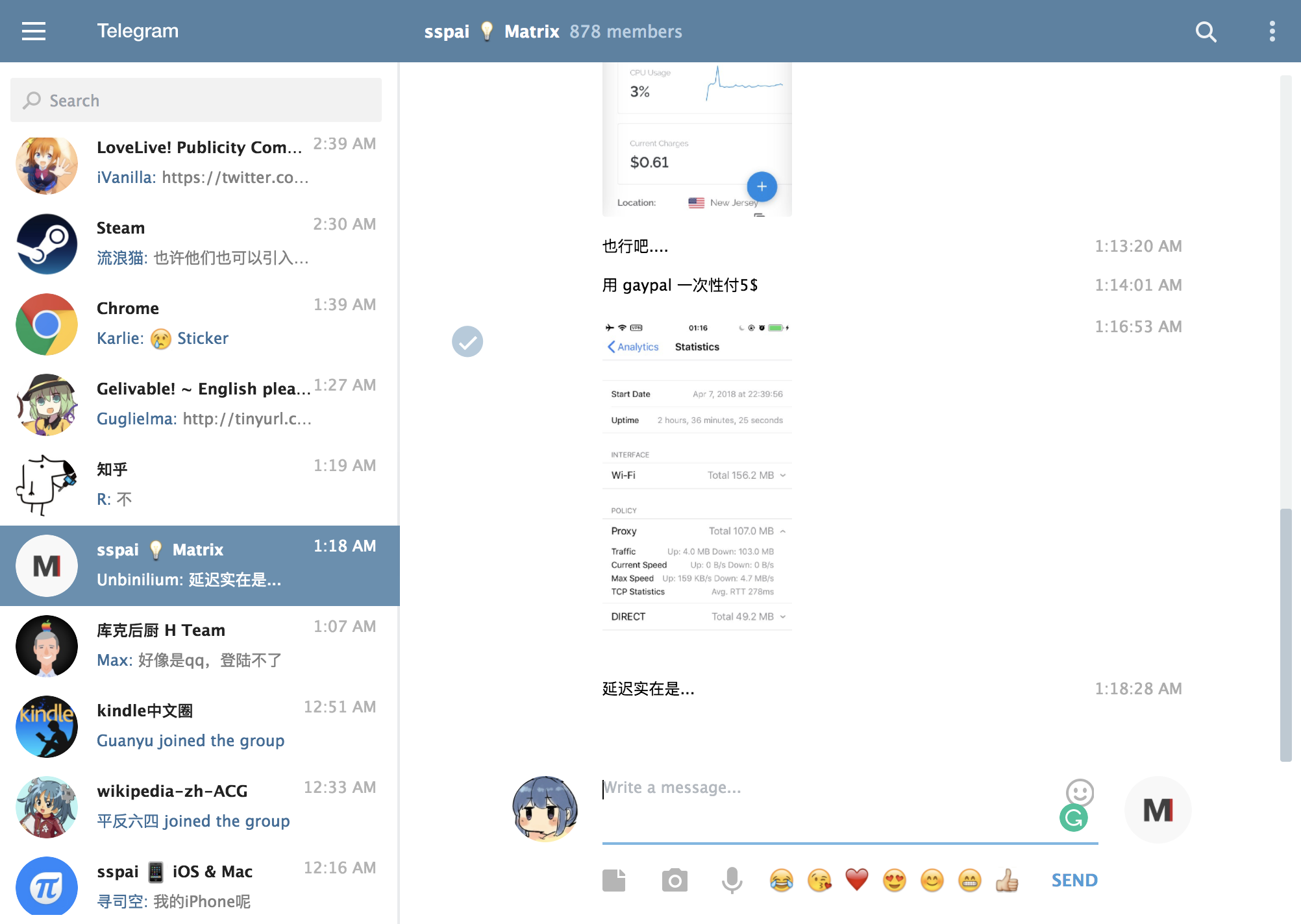Click the thumbs up emoji icon
The height and width of the screenshot is (924, 1301).
coord(1009,879)
